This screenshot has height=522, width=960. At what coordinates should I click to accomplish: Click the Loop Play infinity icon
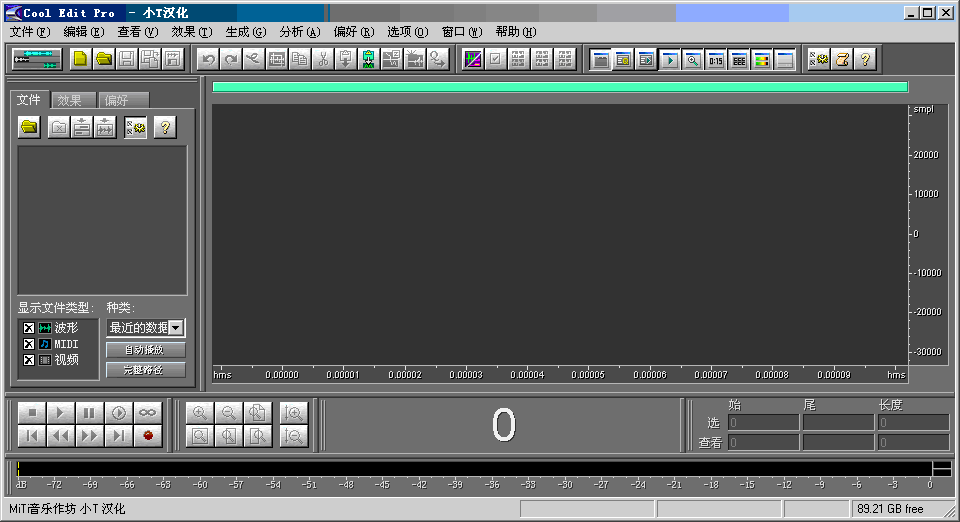[x=148, y=412]
